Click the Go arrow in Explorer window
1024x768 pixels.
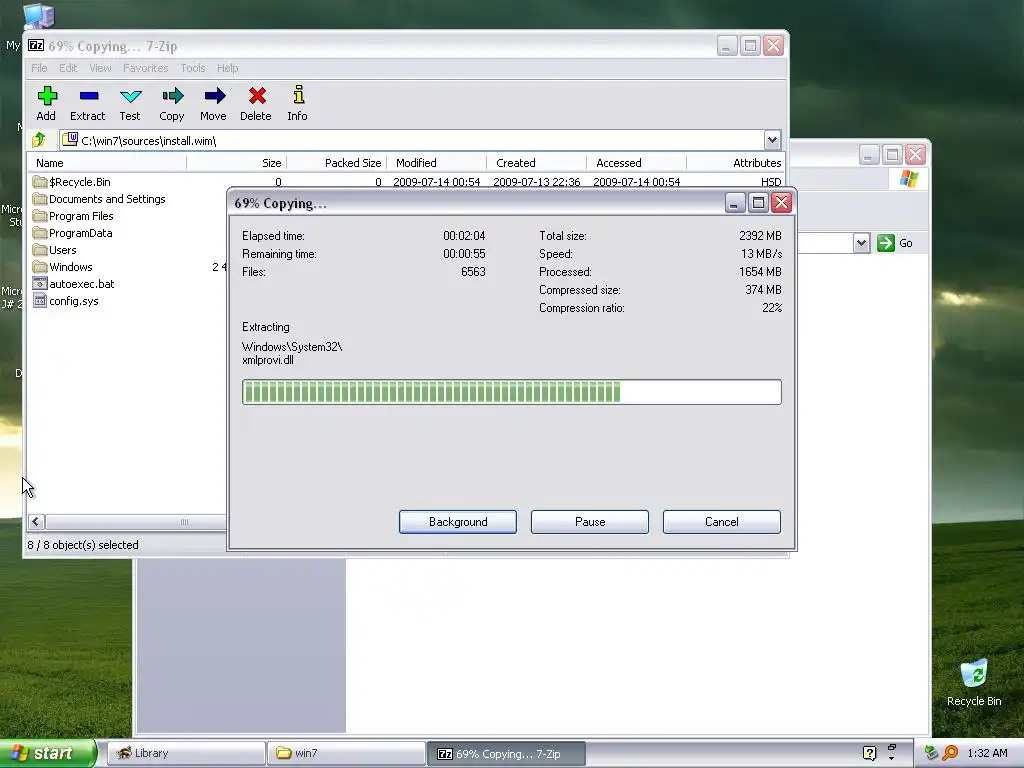(886, 243)
